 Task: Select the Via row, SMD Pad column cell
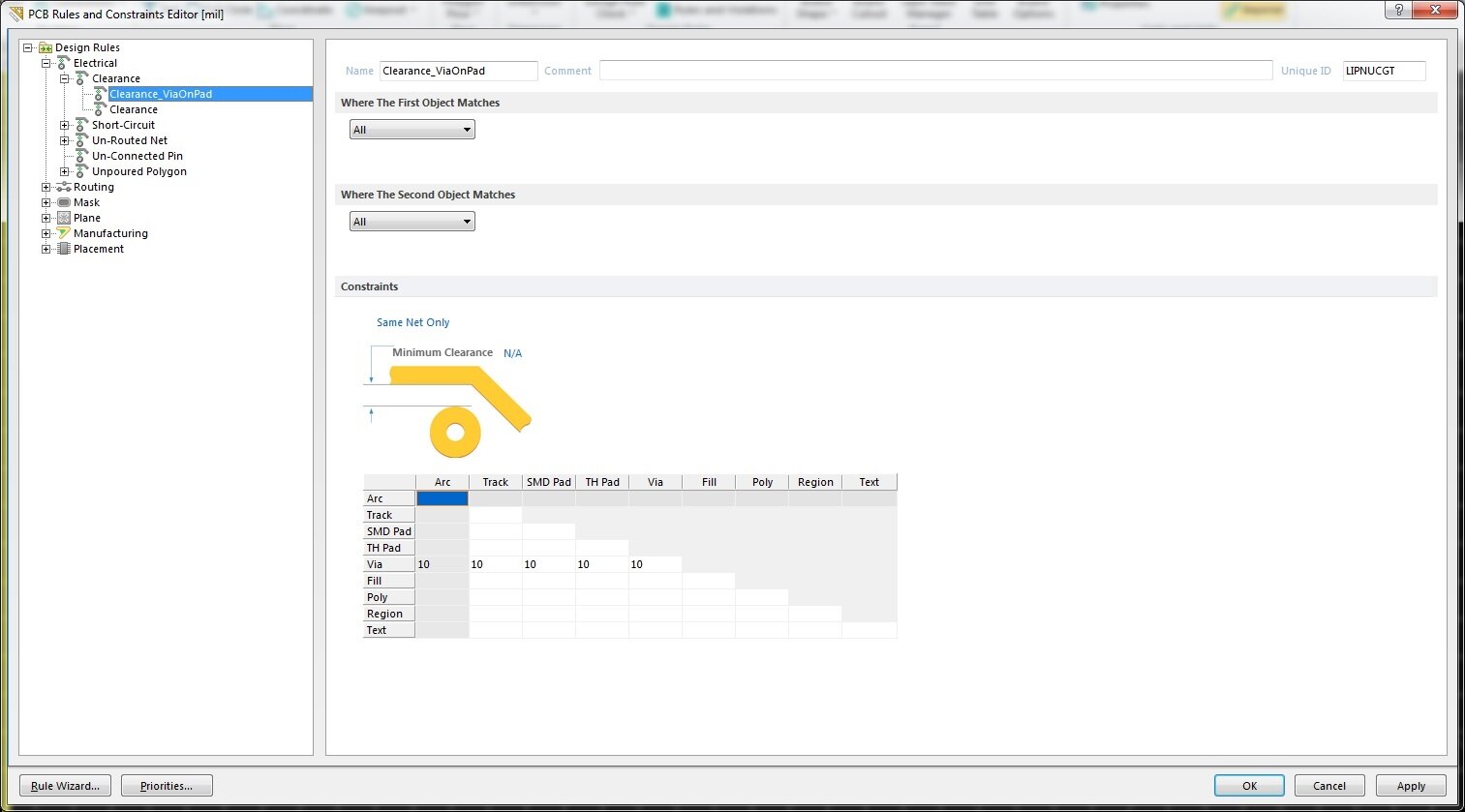pos(549,564)
